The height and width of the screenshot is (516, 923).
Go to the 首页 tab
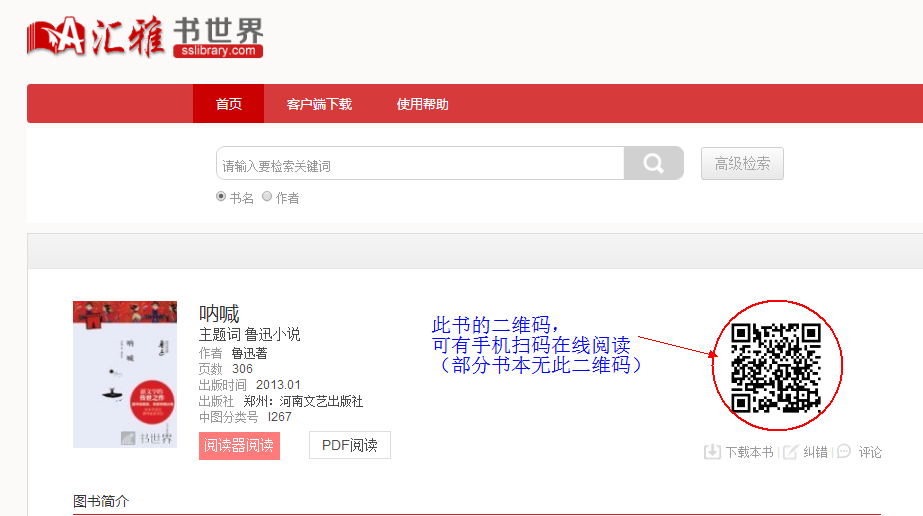[x=228, y=104]
